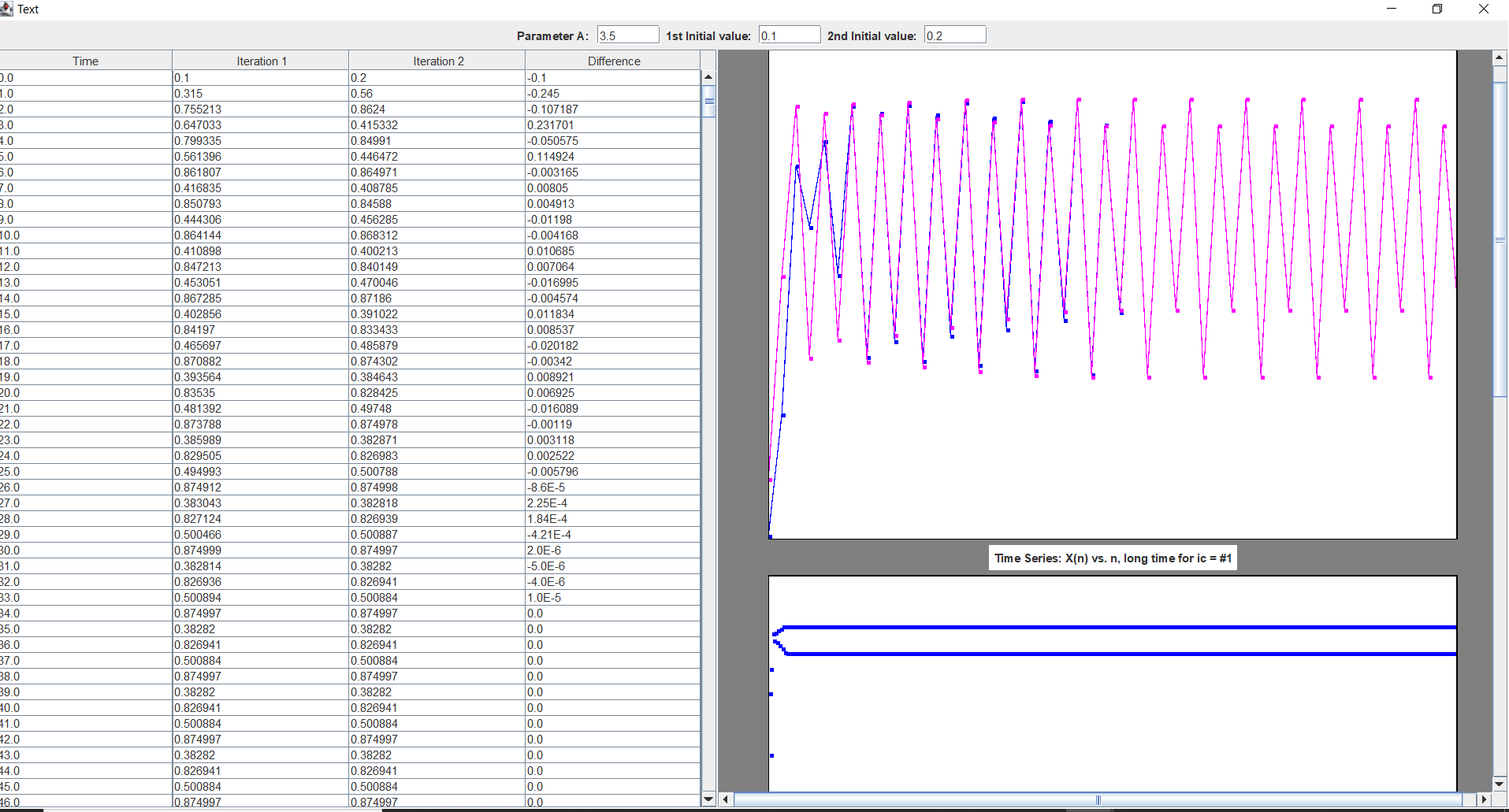The height and width of the screenshot is (812, 1509).
Task: Click inside the Parameter A input field
Action: [x=627, y=34]
